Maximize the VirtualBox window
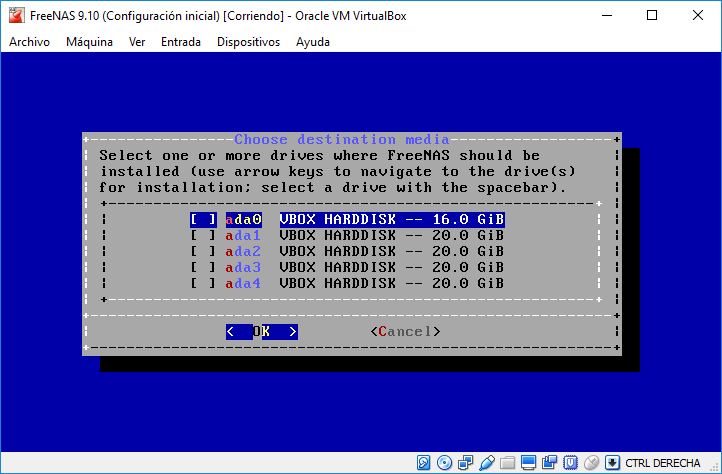The height and width of the screenshot is (474, 722). click(x=652, y=15)
